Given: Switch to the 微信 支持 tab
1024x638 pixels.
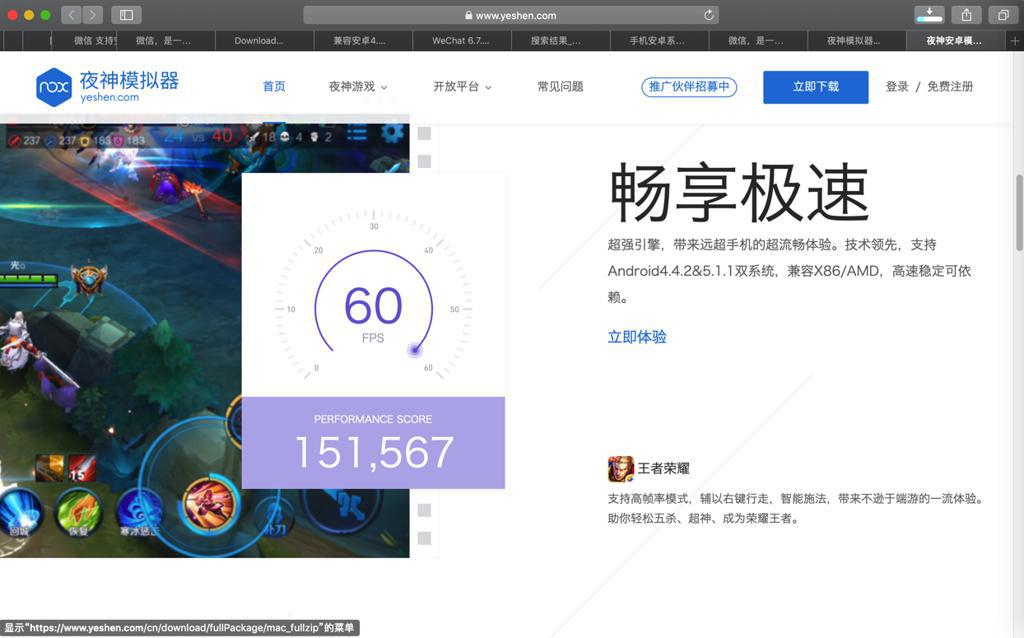Looking at the screenshot, I should pyautogui.click(x=95, y=40).
